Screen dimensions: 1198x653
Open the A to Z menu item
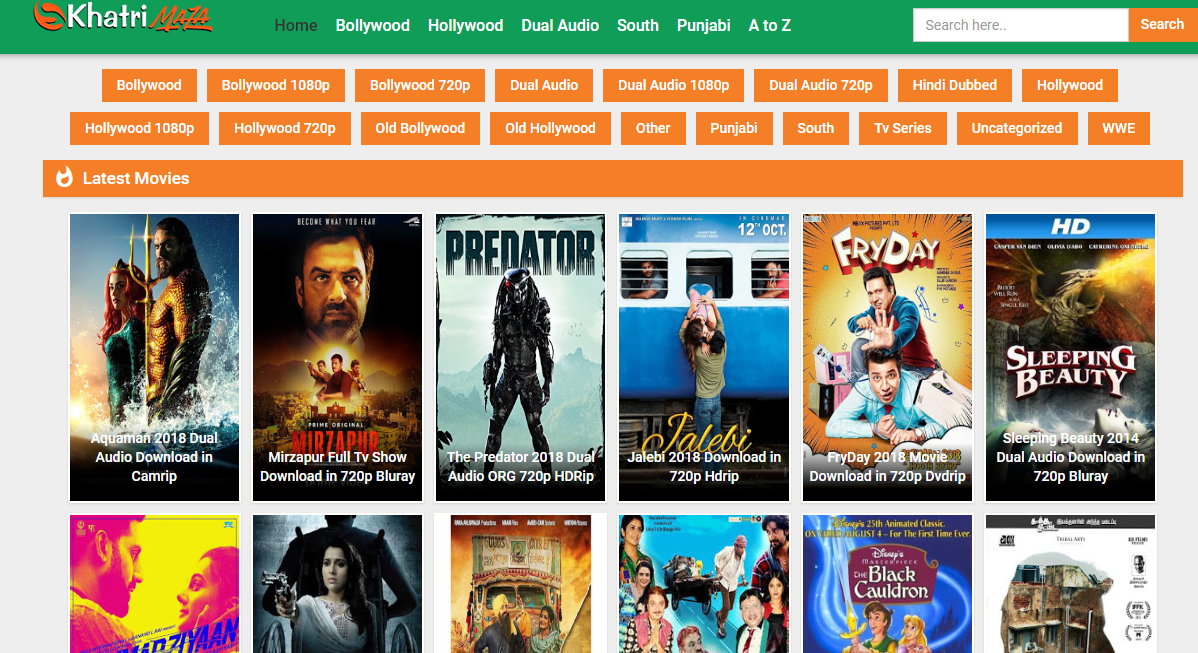click(x=769, y=25)
